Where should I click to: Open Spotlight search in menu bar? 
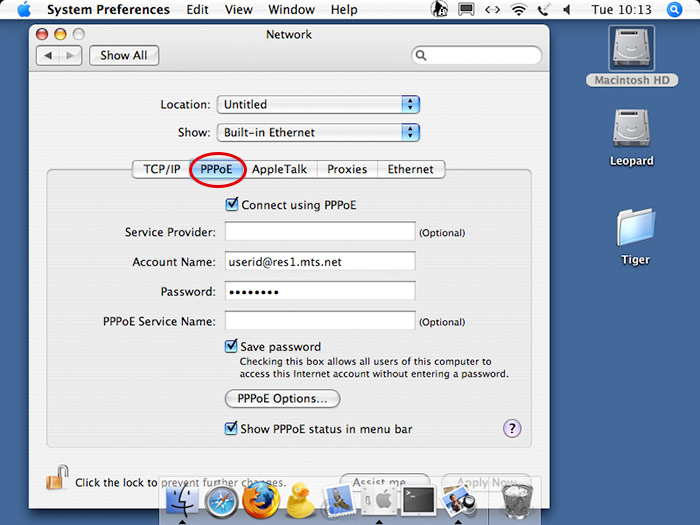(674, 9)
